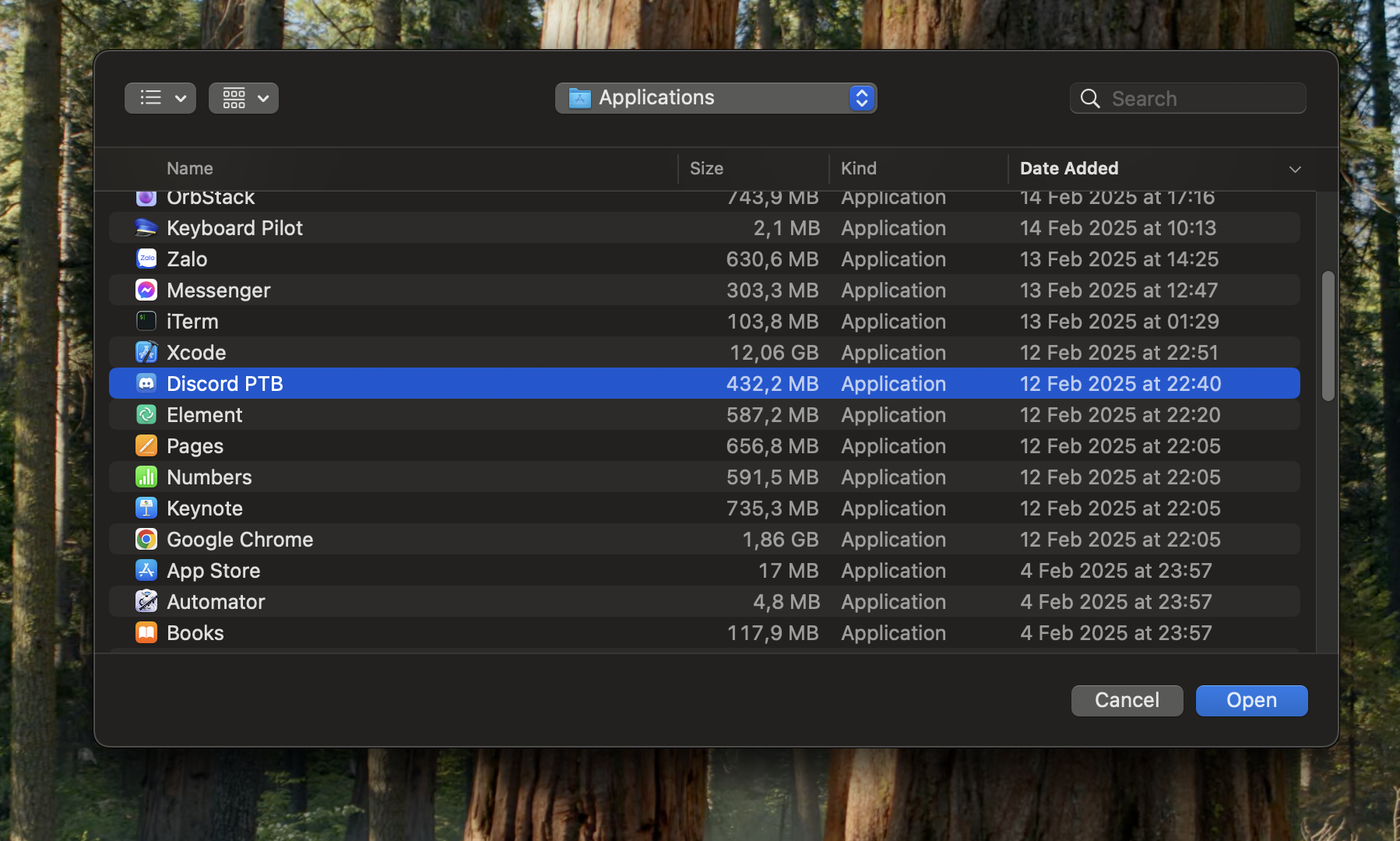Click the Numbers app icon
The height and width of the screenshot is (841, 1400).
point(146,477)
